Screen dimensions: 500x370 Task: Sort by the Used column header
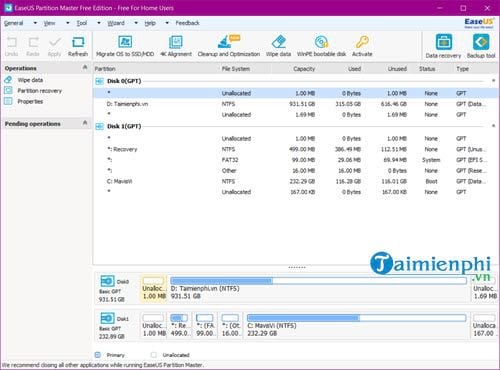[x=355, y=69]
